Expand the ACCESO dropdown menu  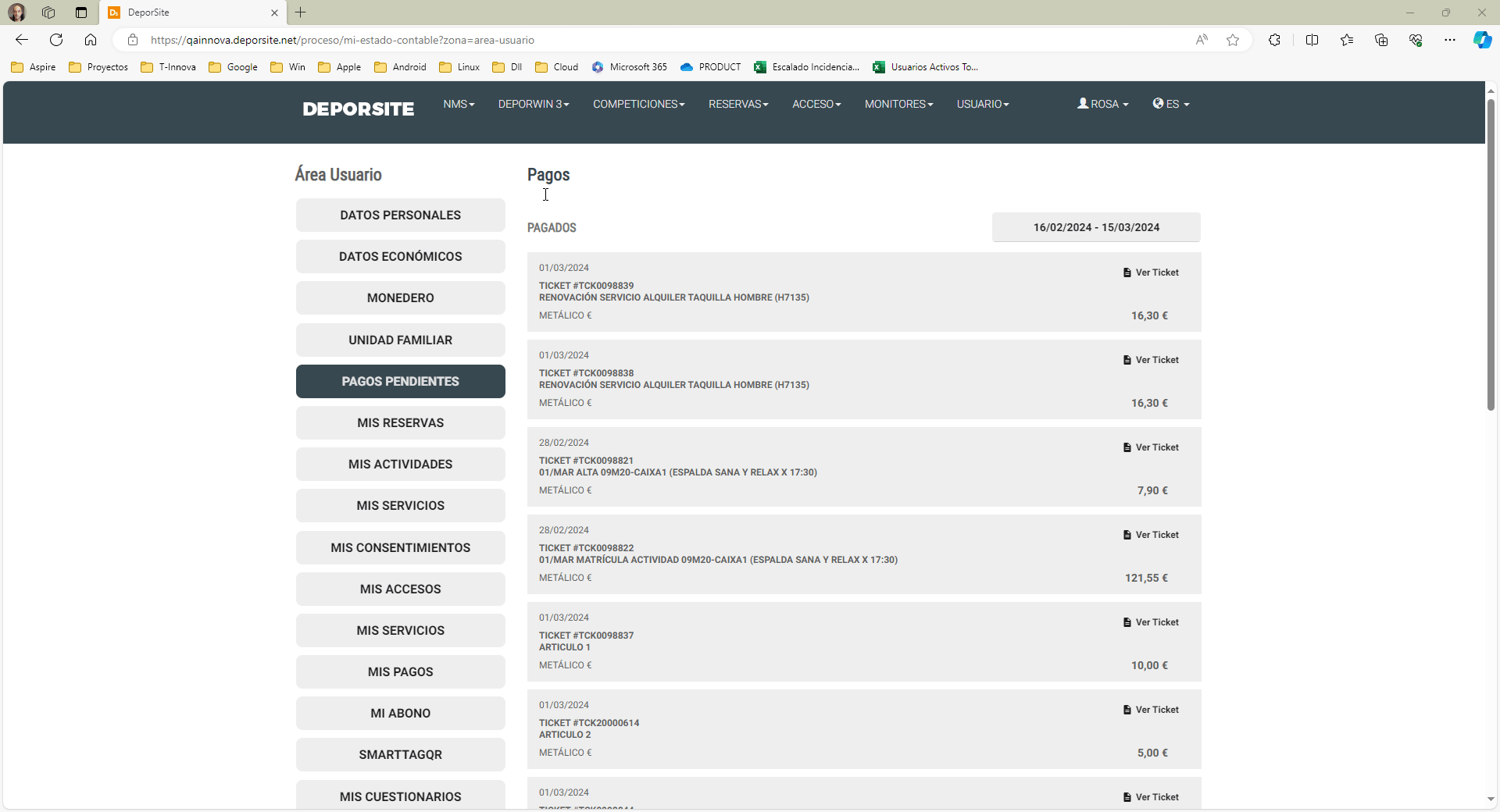coord(816,104)
